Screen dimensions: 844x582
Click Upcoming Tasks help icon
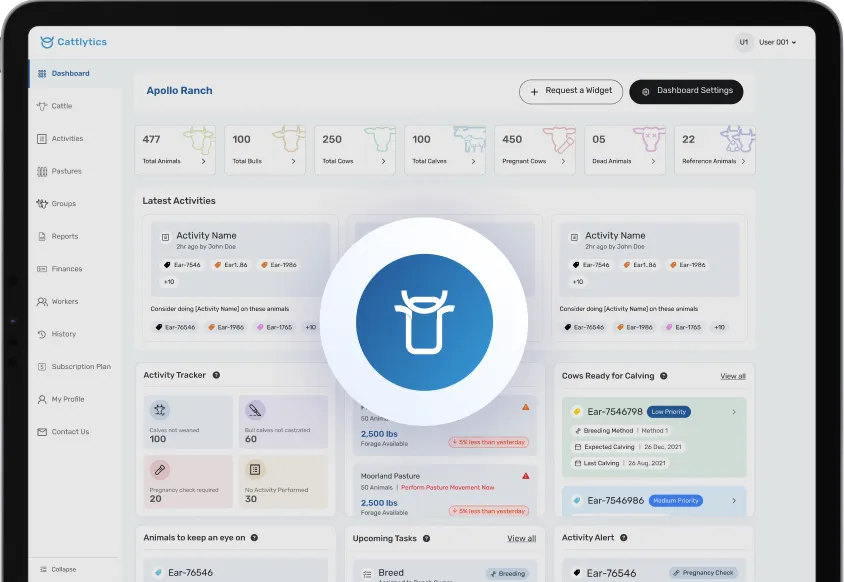(x=426, y=538)
